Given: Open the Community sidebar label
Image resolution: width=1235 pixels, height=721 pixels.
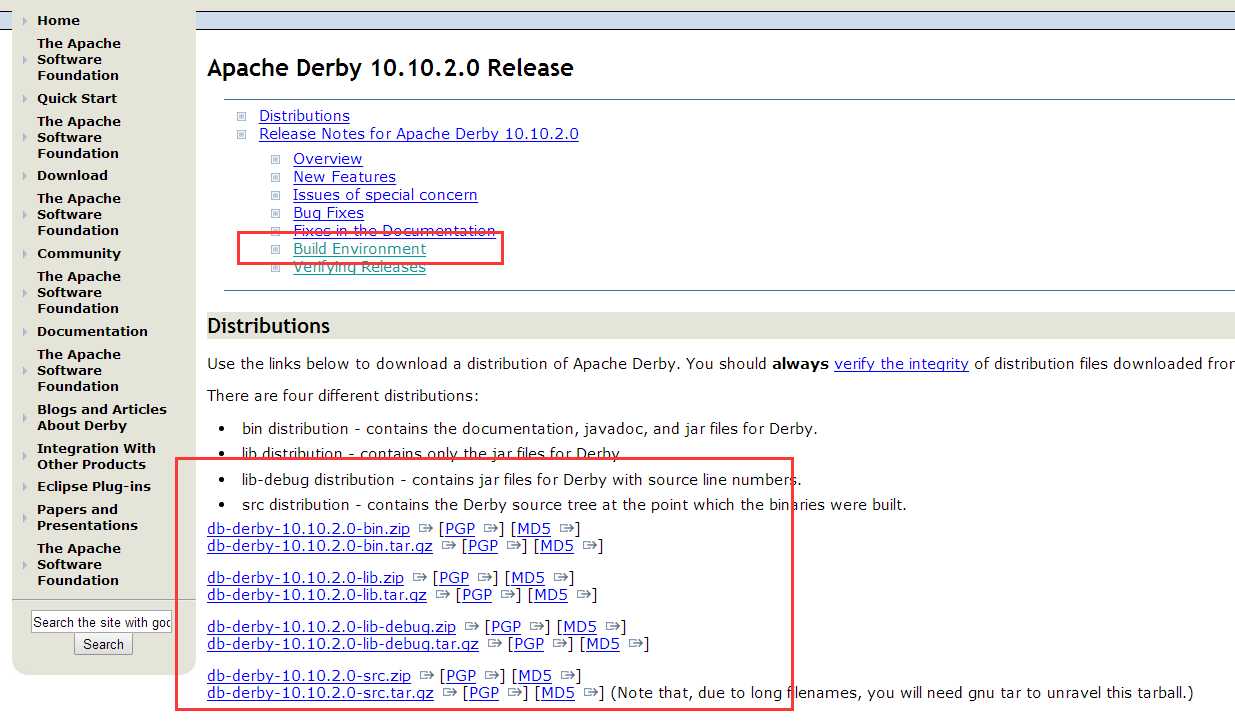Looking at the screenshot, I should [79, 253].
